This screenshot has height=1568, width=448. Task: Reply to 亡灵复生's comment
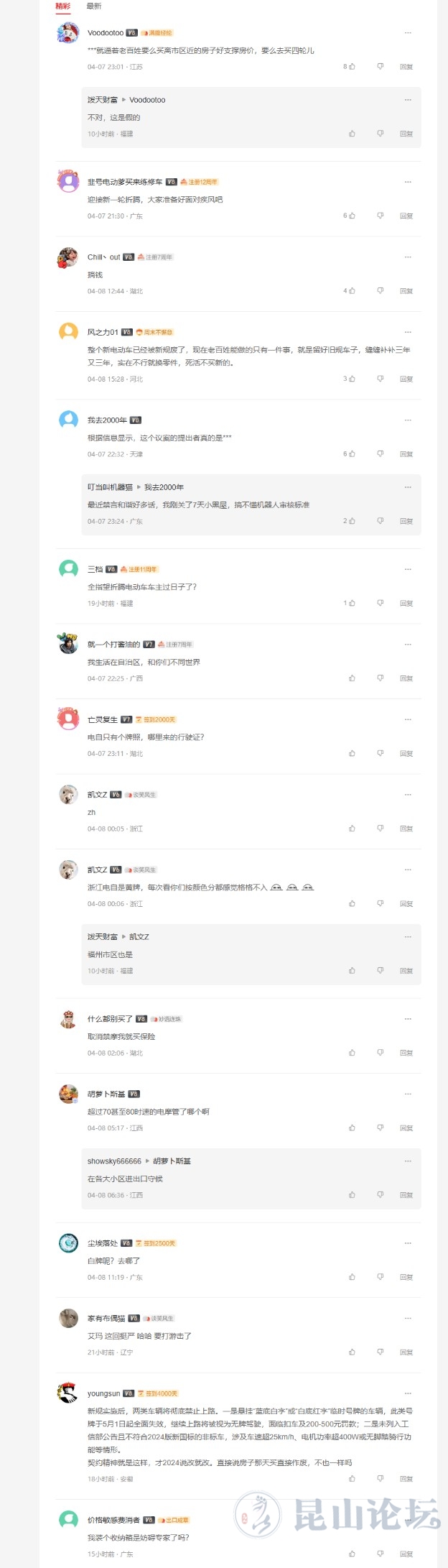point(406,754)
